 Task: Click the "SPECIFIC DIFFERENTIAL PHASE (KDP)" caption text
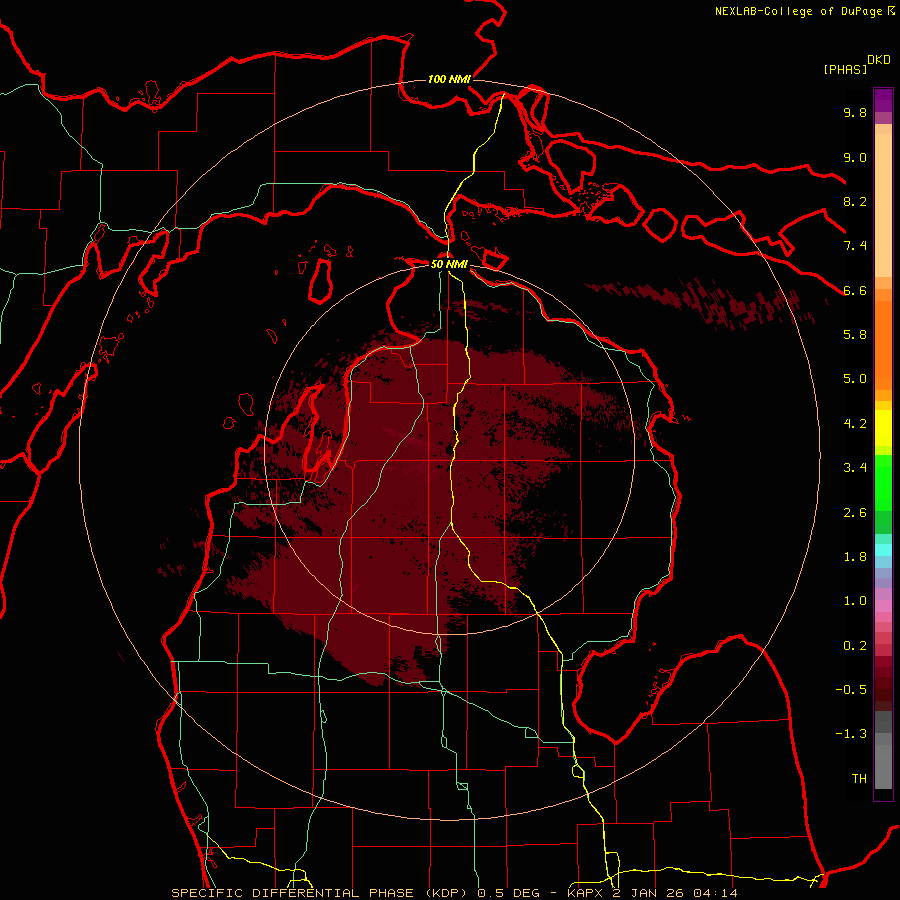point(318,893)
